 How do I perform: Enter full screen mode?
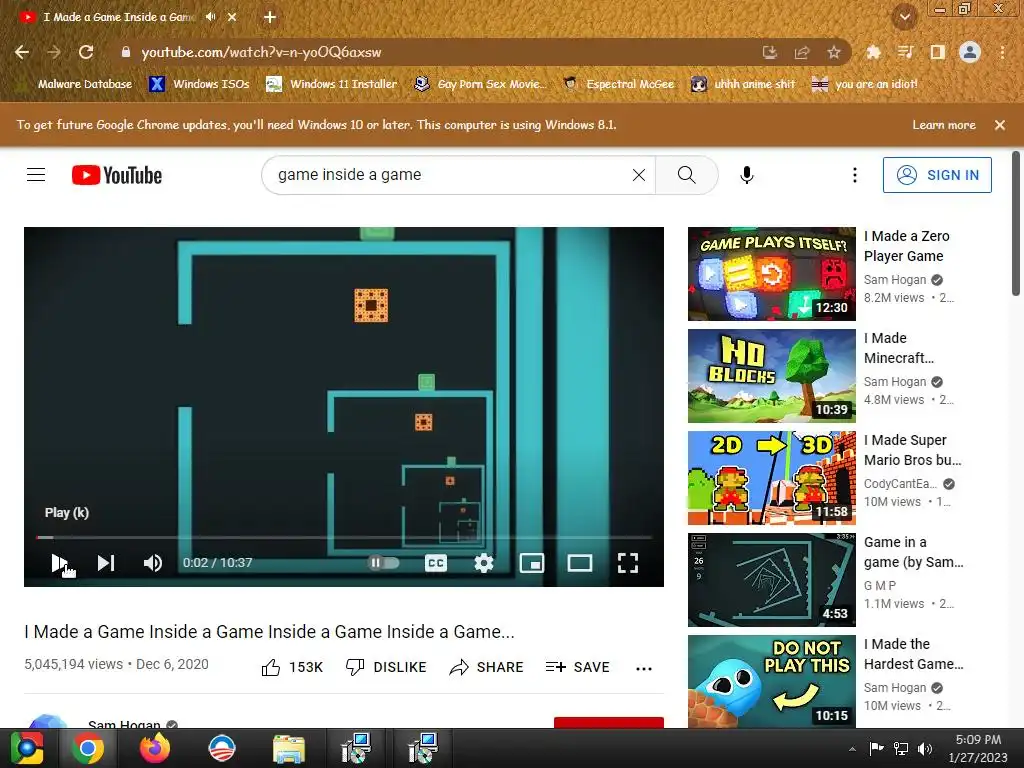tap(628, 563)
